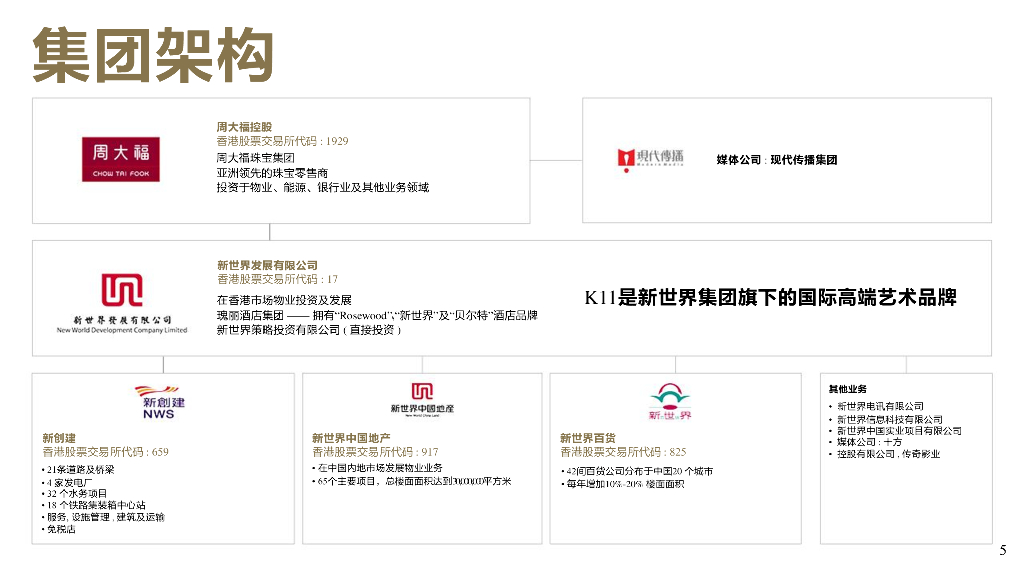The height and width of the screenshot is (576, 1024).
Task: Select the stock code 917 line
Action: tap(376, 452)
